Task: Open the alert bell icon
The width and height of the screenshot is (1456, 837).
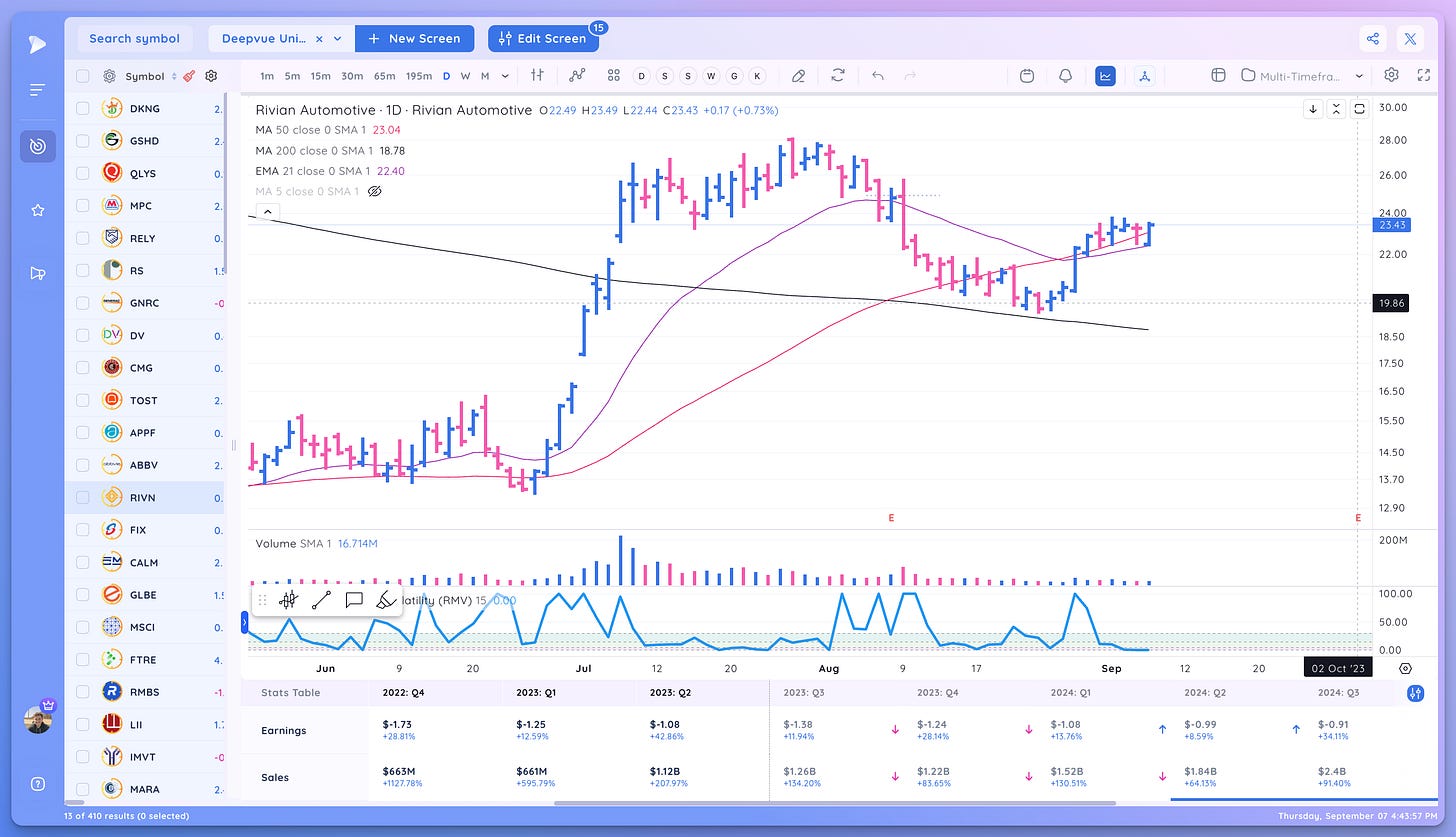Action: pos(1065,75)
